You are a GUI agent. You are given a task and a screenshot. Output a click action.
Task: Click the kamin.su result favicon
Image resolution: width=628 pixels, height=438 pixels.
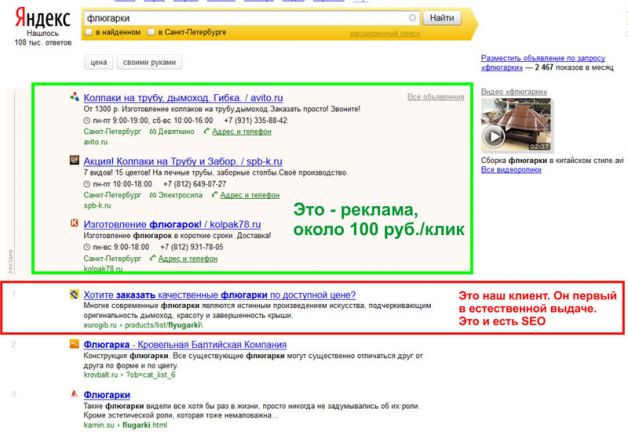coord(74,394)
